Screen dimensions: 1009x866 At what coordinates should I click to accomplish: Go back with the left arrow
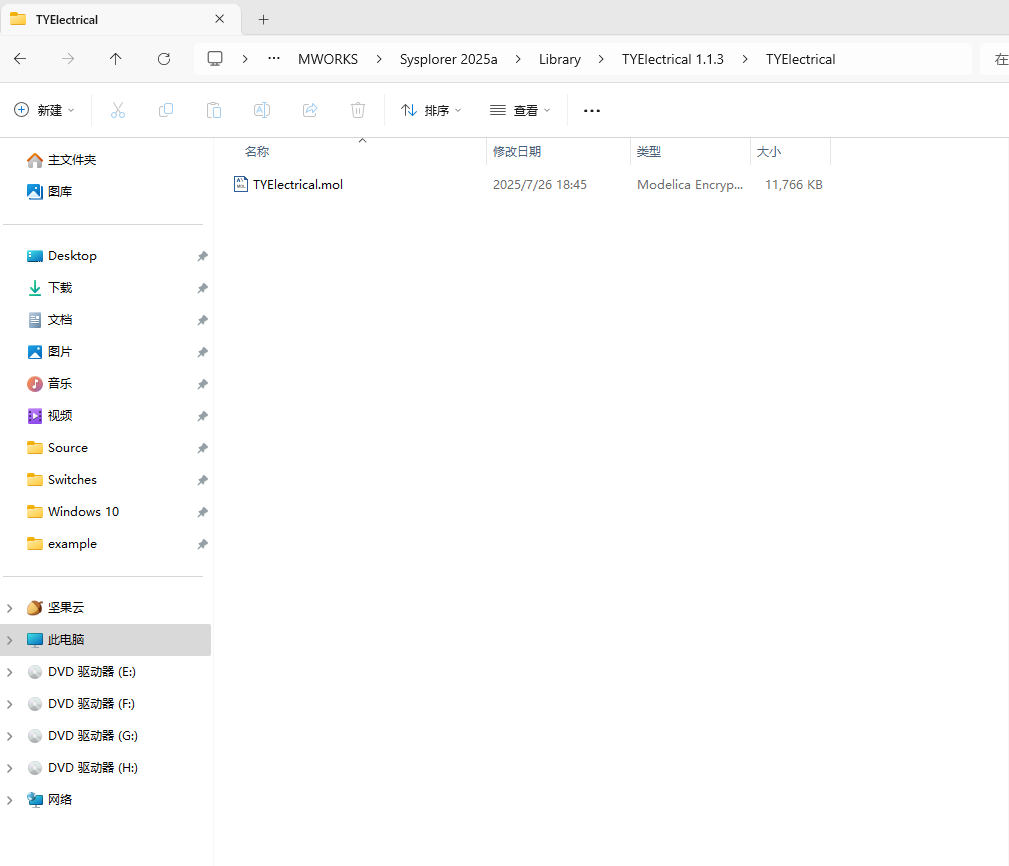pyautogui.click(x=20, y=59)
